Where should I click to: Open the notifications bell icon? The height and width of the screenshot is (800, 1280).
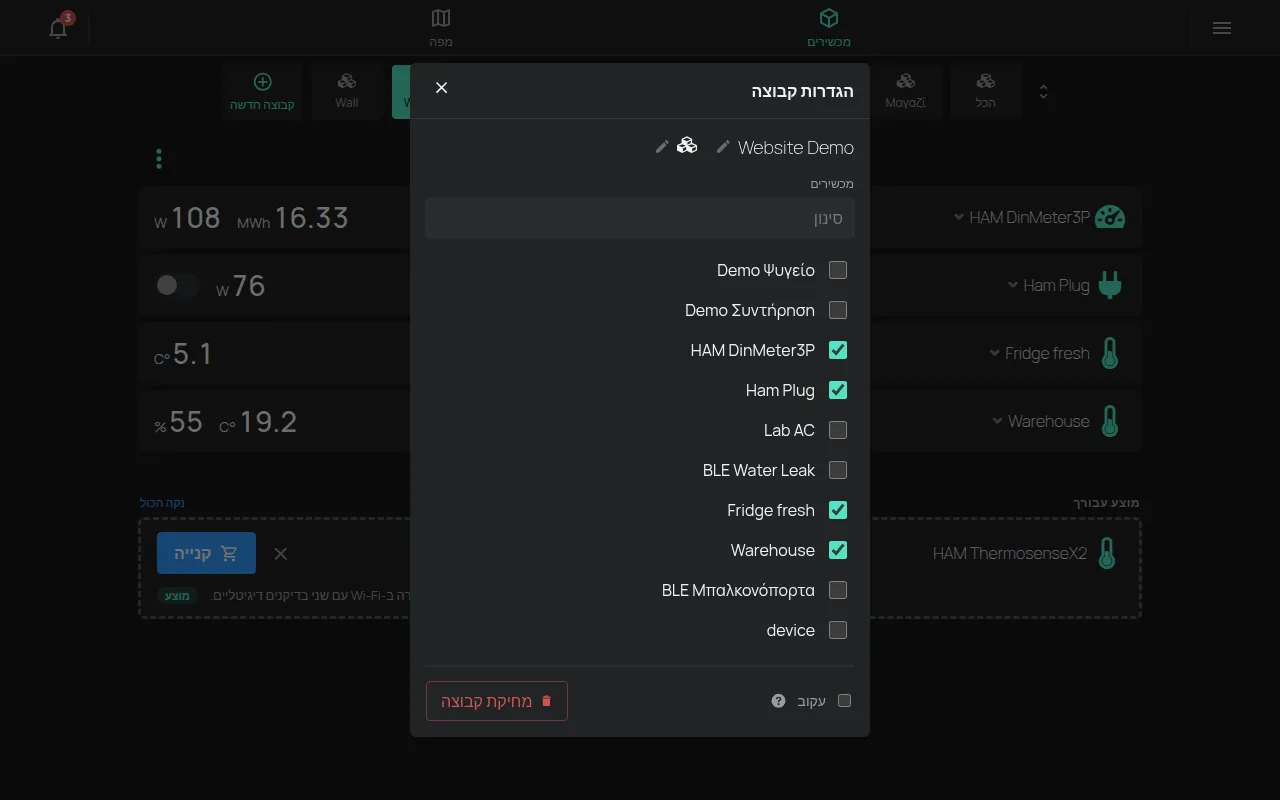58,28
